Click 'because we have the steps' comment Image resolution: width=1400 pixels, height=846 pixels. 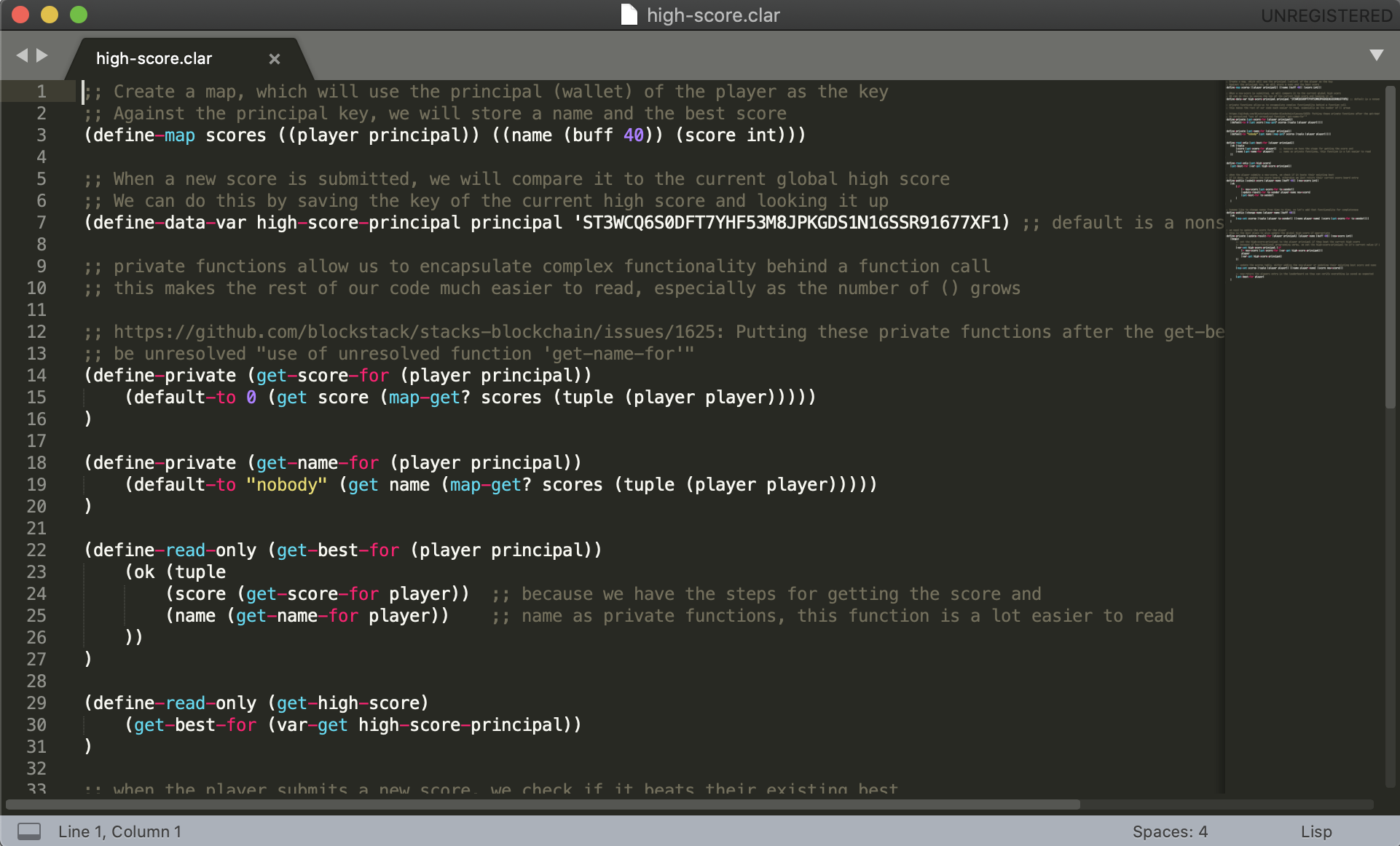coord(767,594)
